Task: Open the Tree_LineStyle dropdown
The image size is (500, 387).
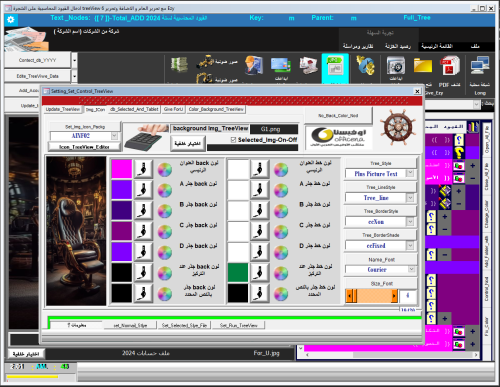Action: [x=410, y=198]
